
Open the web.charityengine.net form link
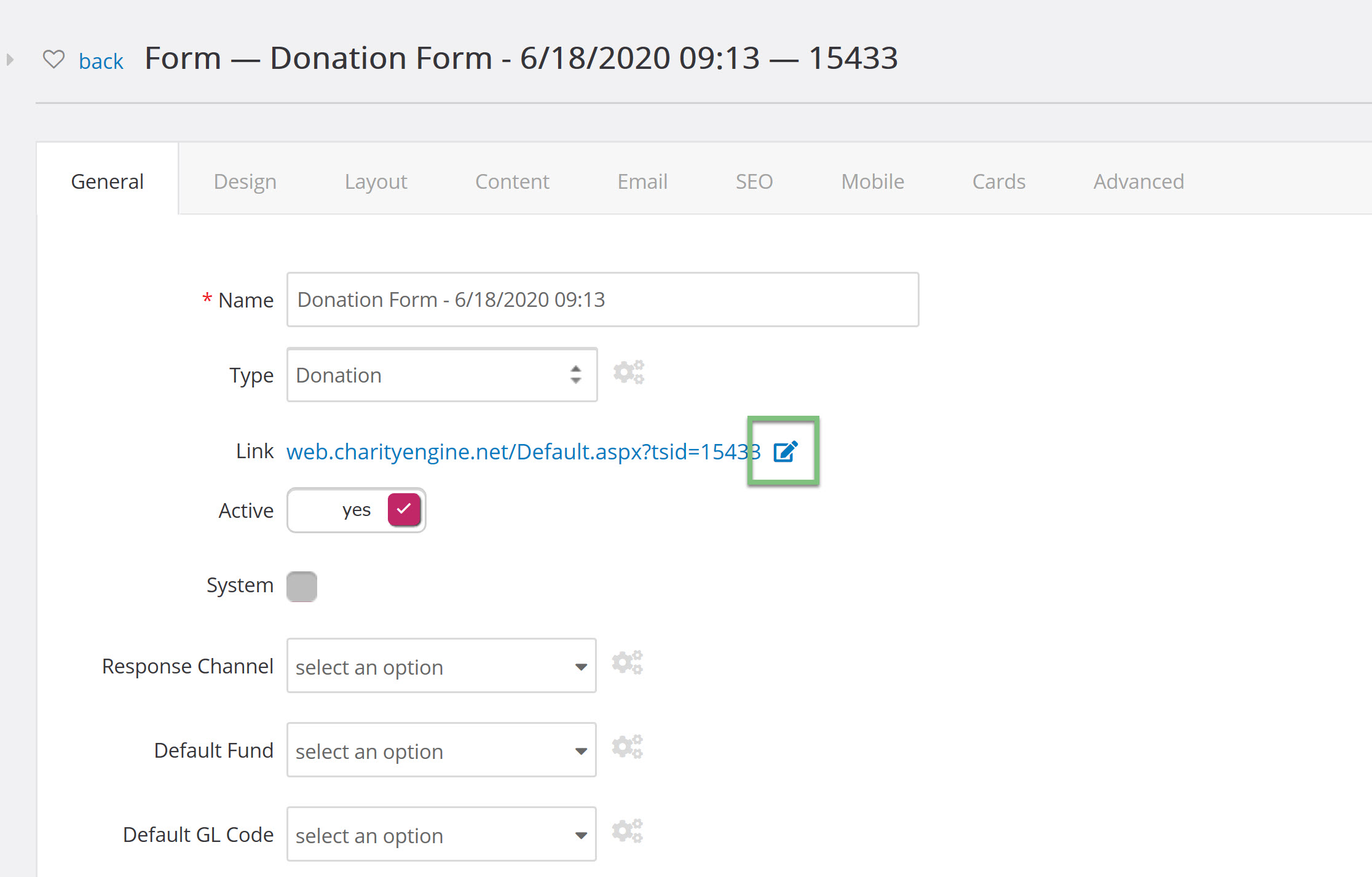tap(524, 451)
